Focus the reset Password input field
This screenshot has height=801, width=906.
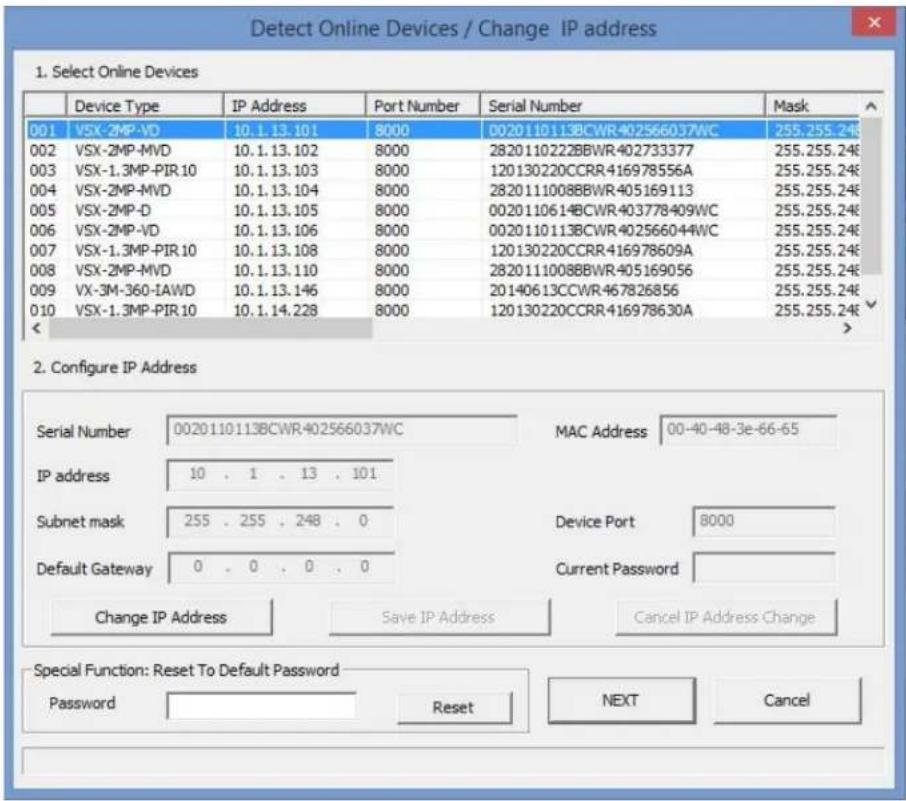tap(261, 706)
